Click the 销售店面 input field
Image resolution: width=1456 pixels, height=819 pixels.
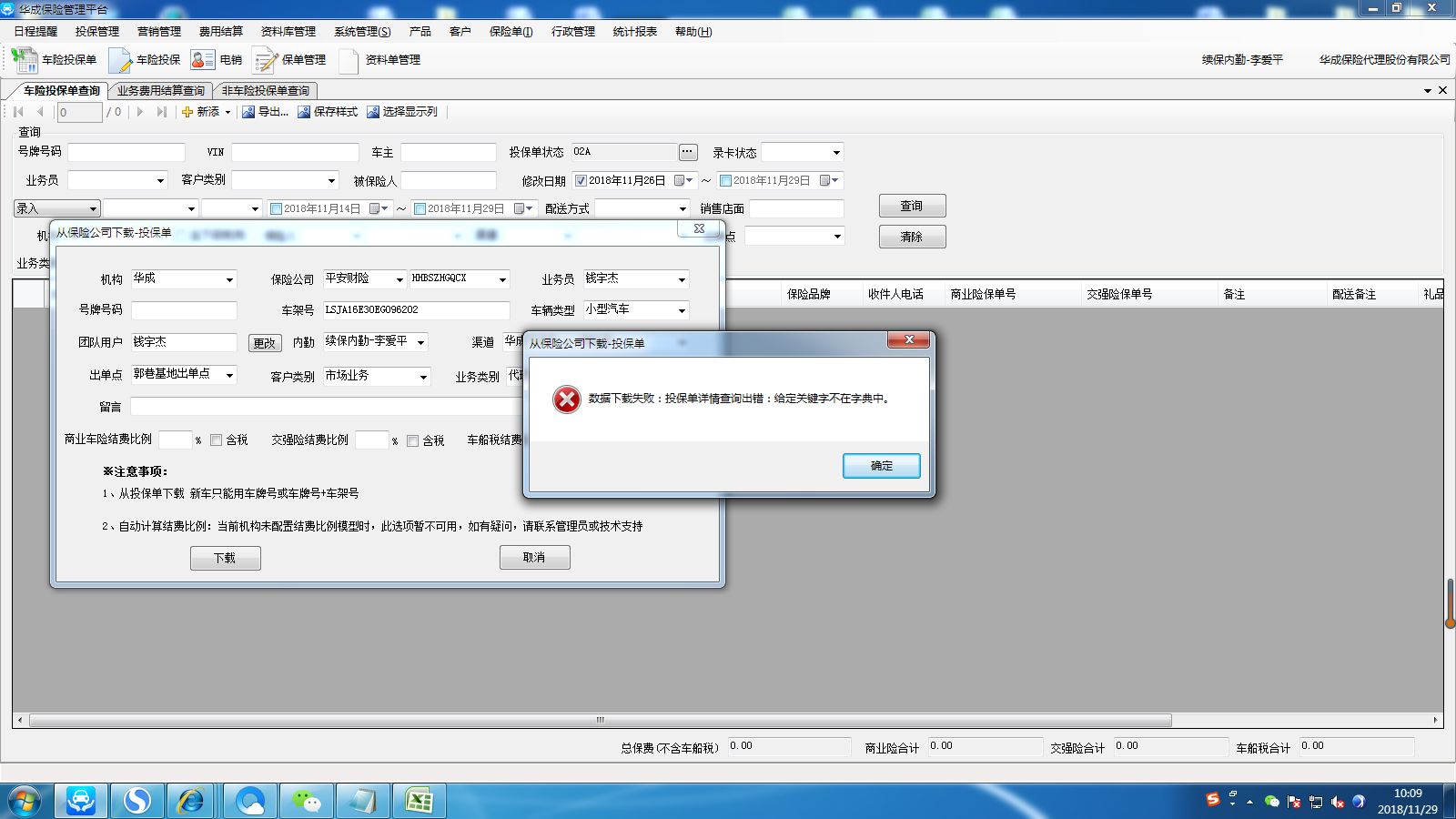click(796, 208)
